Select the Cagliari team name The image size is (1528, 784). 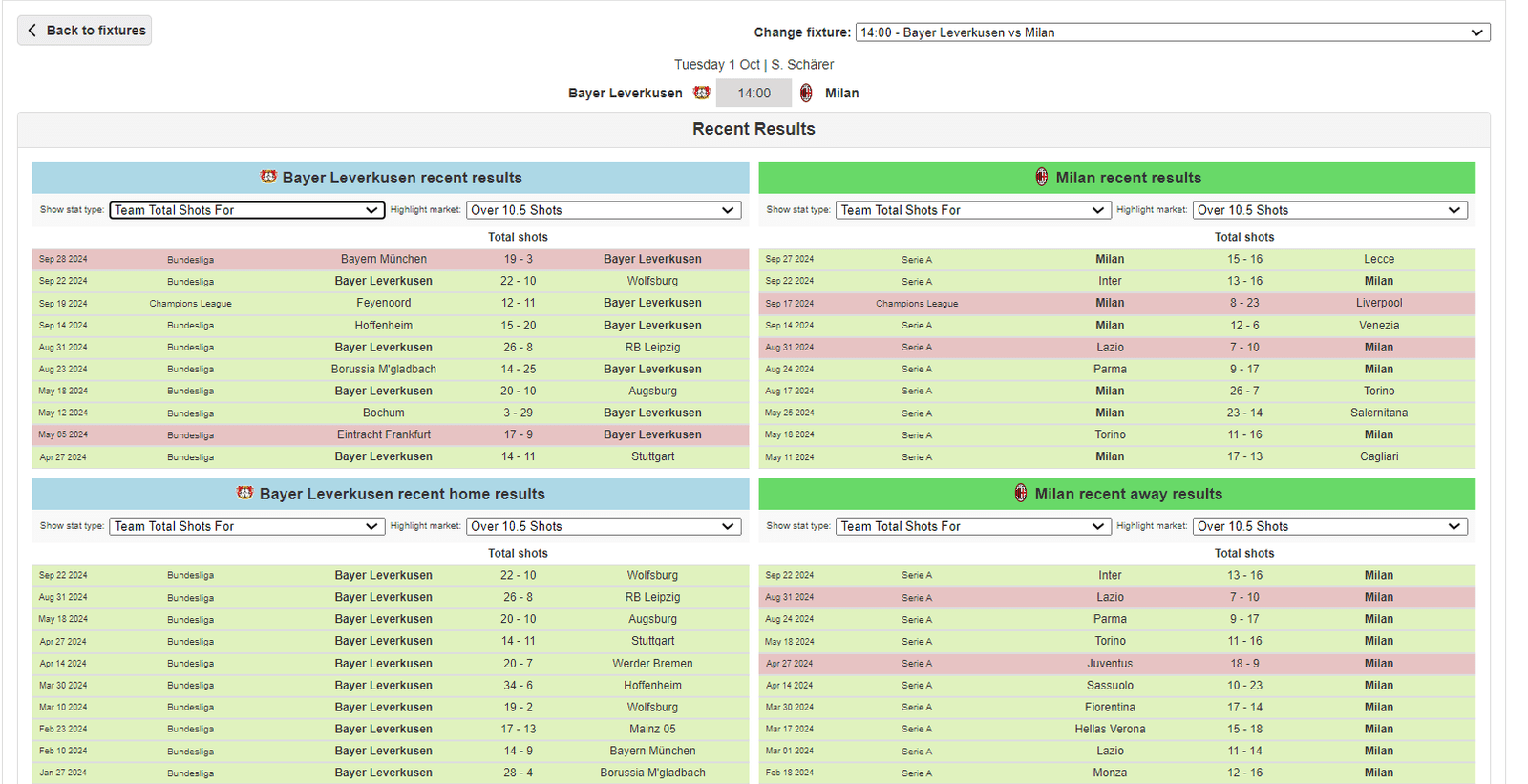click(1379, 456)
